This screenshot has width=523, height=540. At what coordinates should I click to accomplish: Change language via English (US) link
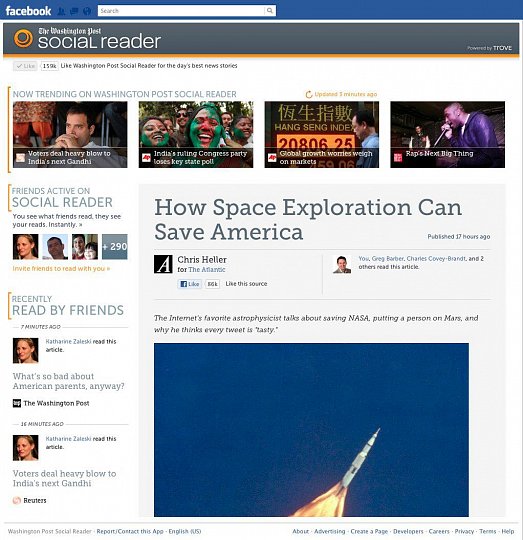pos(185,531)
